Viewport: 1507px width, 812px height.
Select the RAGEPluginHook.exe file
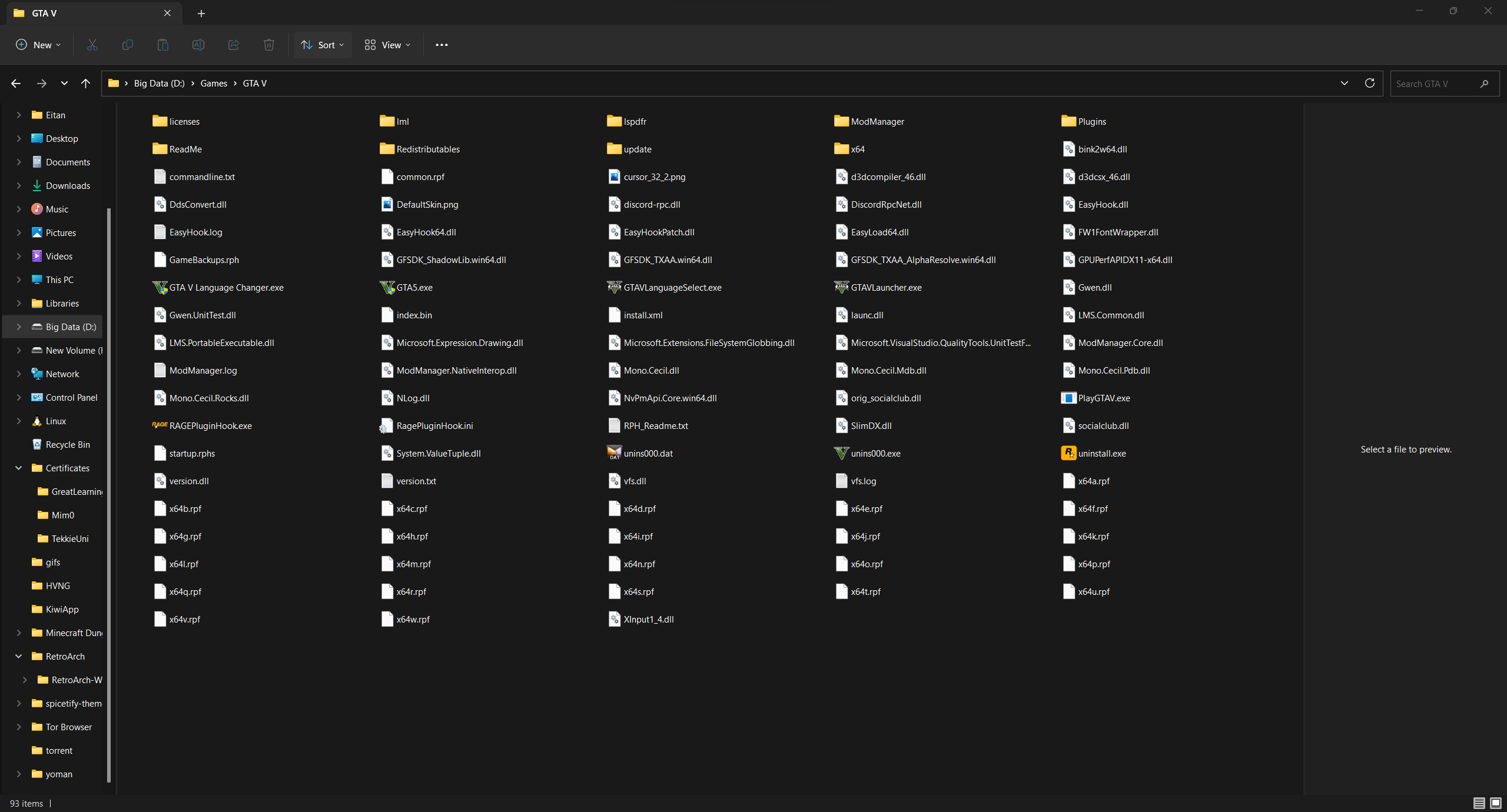[210, 425]
